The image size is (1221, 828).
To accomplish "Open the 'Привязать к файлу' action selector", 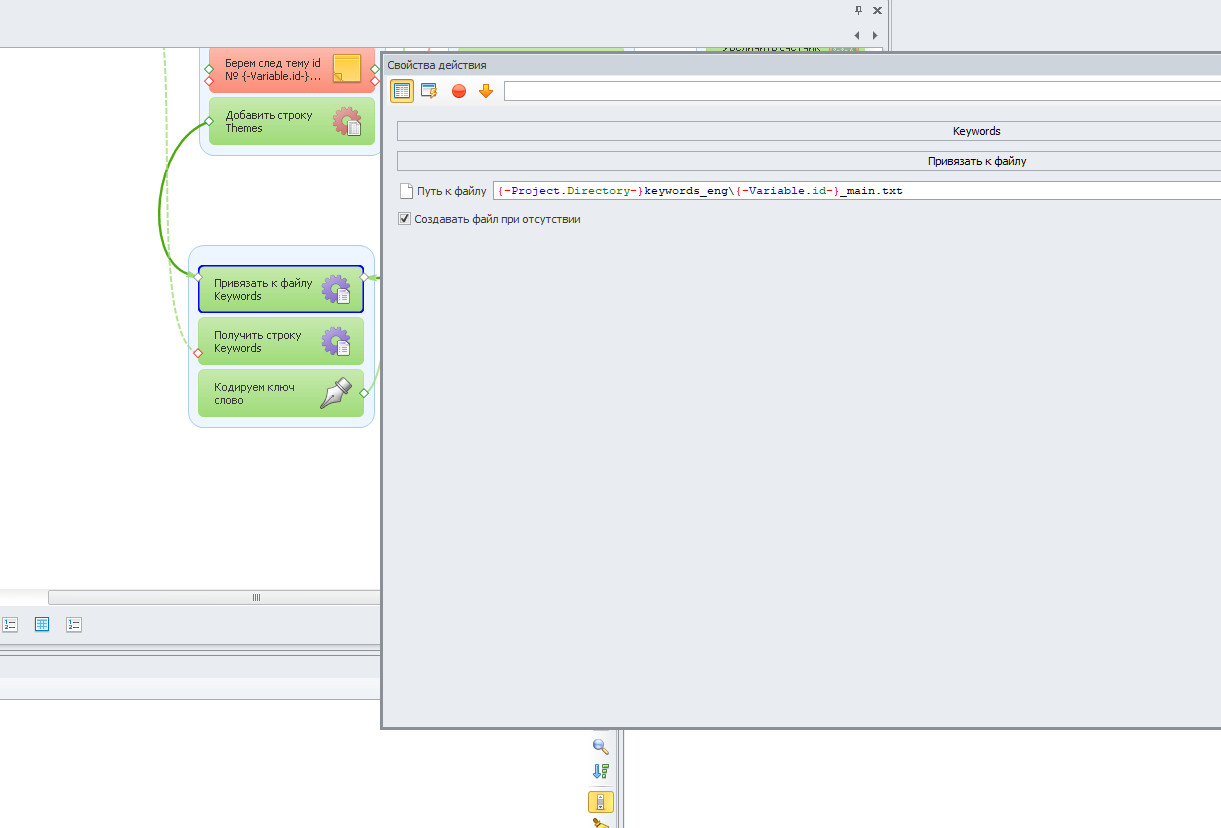I will point(809,161).
